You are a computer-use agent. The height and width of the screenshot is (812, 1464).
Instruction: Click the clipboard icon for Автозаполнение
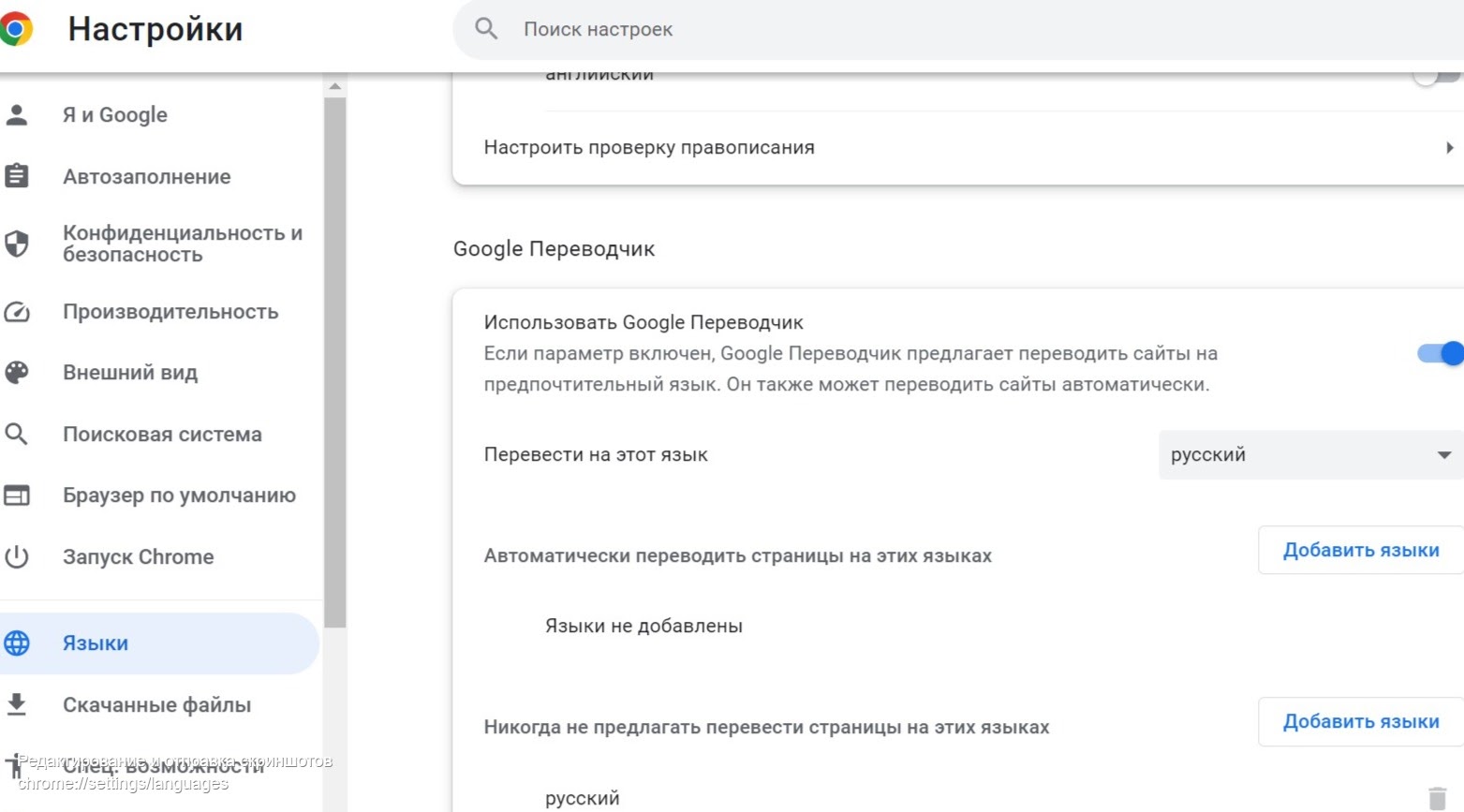coord(17,176)
